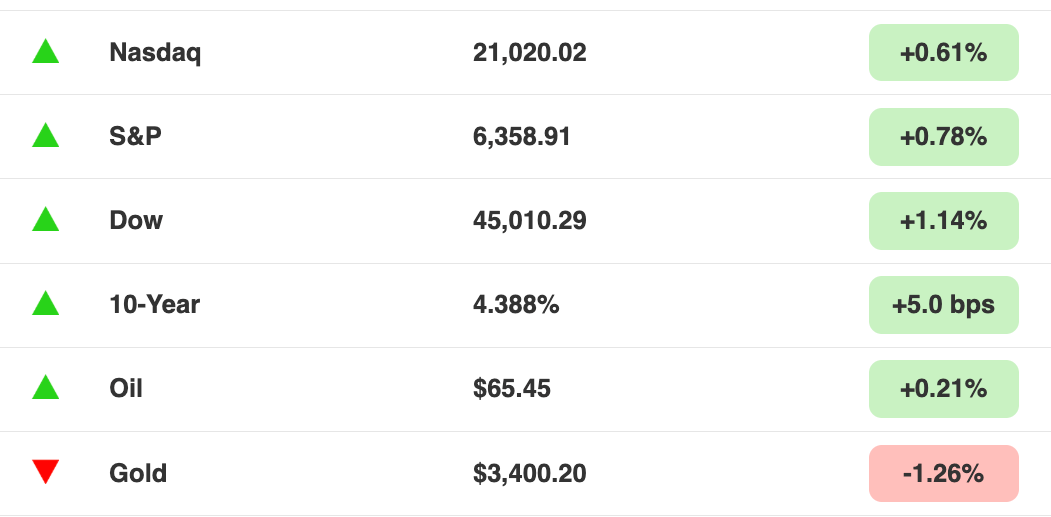Click the +1.14% Dow change badge
This screenshot has height=517, width=1051.
(x=944, y=221)
